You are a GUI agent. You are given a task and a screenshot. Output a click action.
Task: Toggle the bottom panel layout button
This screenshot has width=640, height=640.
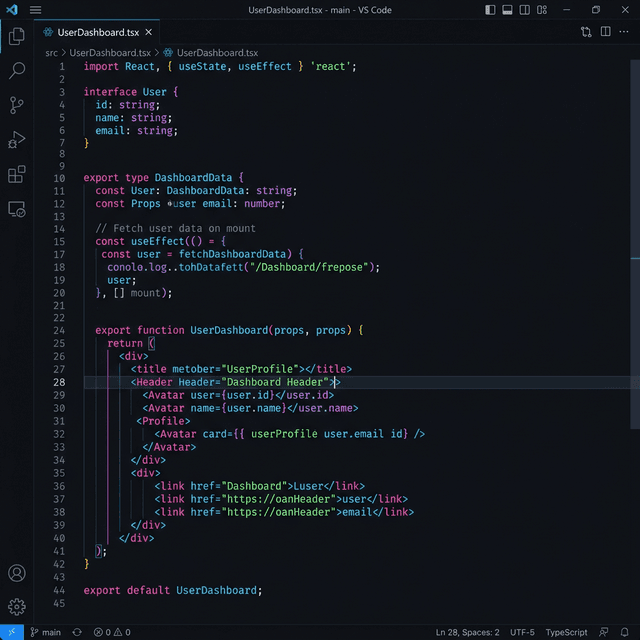507,10
